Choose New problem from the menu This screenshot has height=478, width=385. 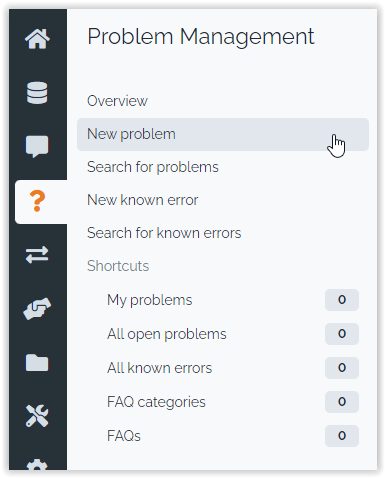[223, 134]
